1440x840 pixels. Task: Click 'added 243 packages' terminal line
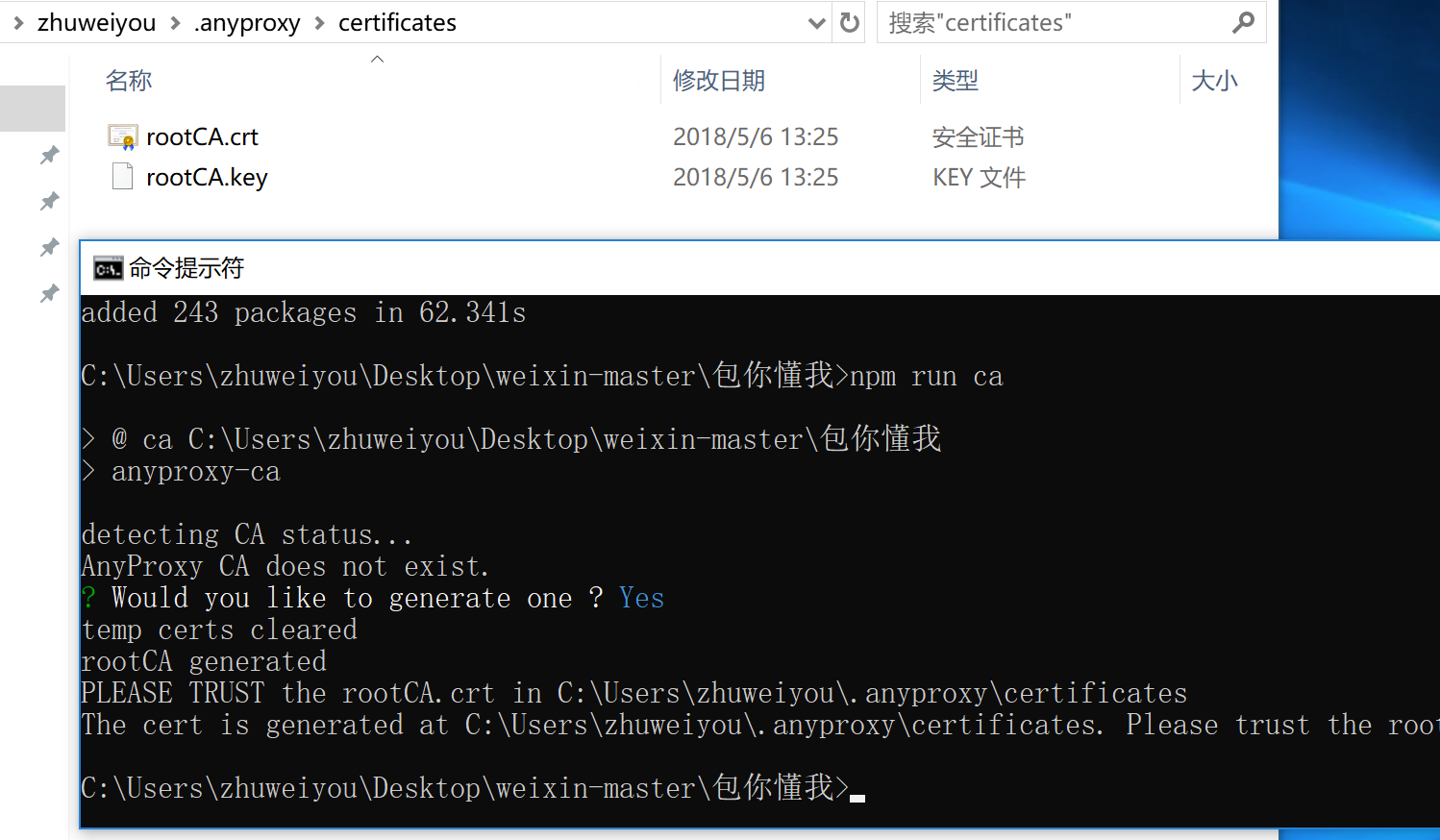point(304,312)
